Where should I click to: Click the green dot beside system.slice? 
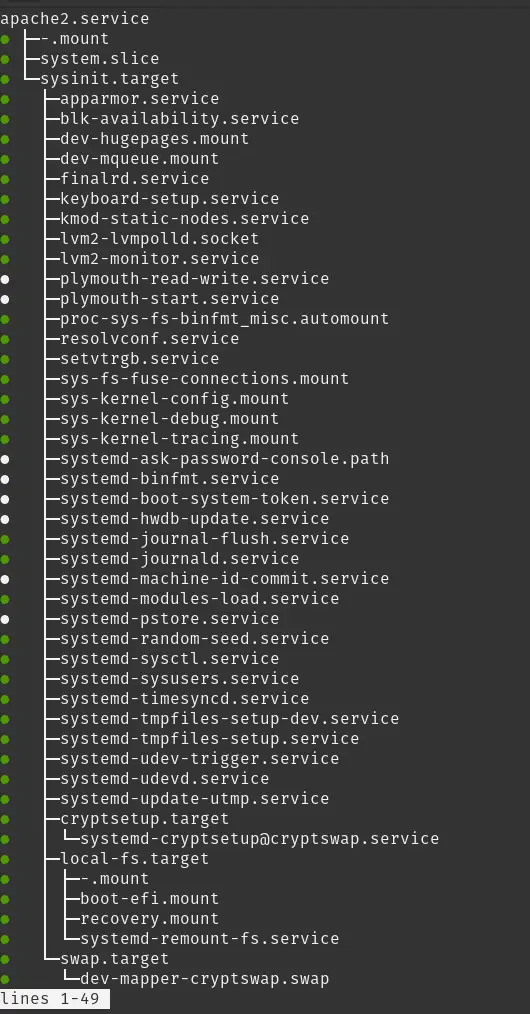click(5, 59)
